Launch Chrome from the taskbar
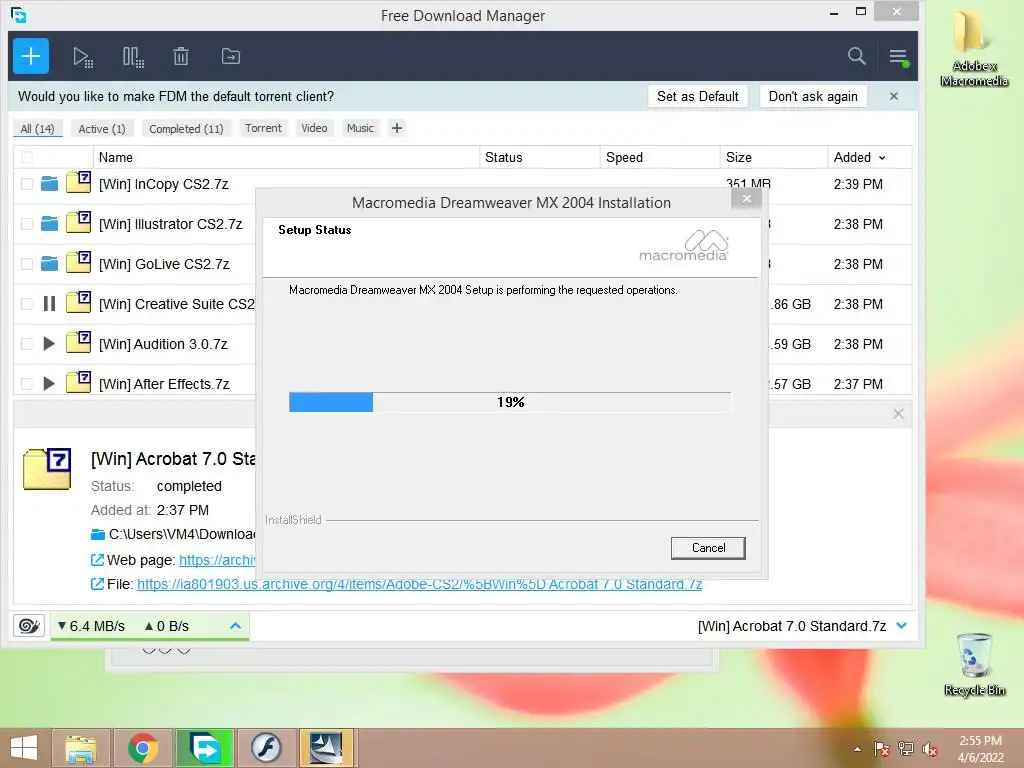Image resolution: width=1024 pixels, height=768 pixels. tap(142, 748)
